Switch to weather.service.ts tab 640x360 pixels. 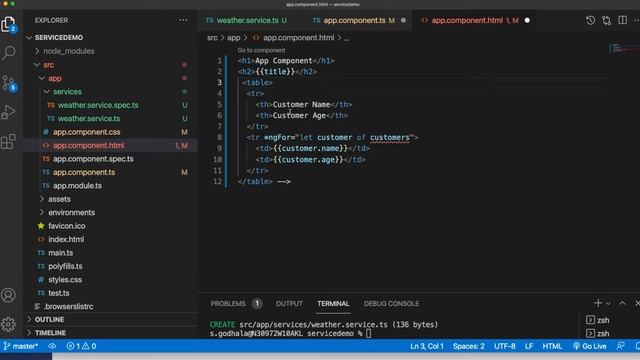tap(247, 20)
